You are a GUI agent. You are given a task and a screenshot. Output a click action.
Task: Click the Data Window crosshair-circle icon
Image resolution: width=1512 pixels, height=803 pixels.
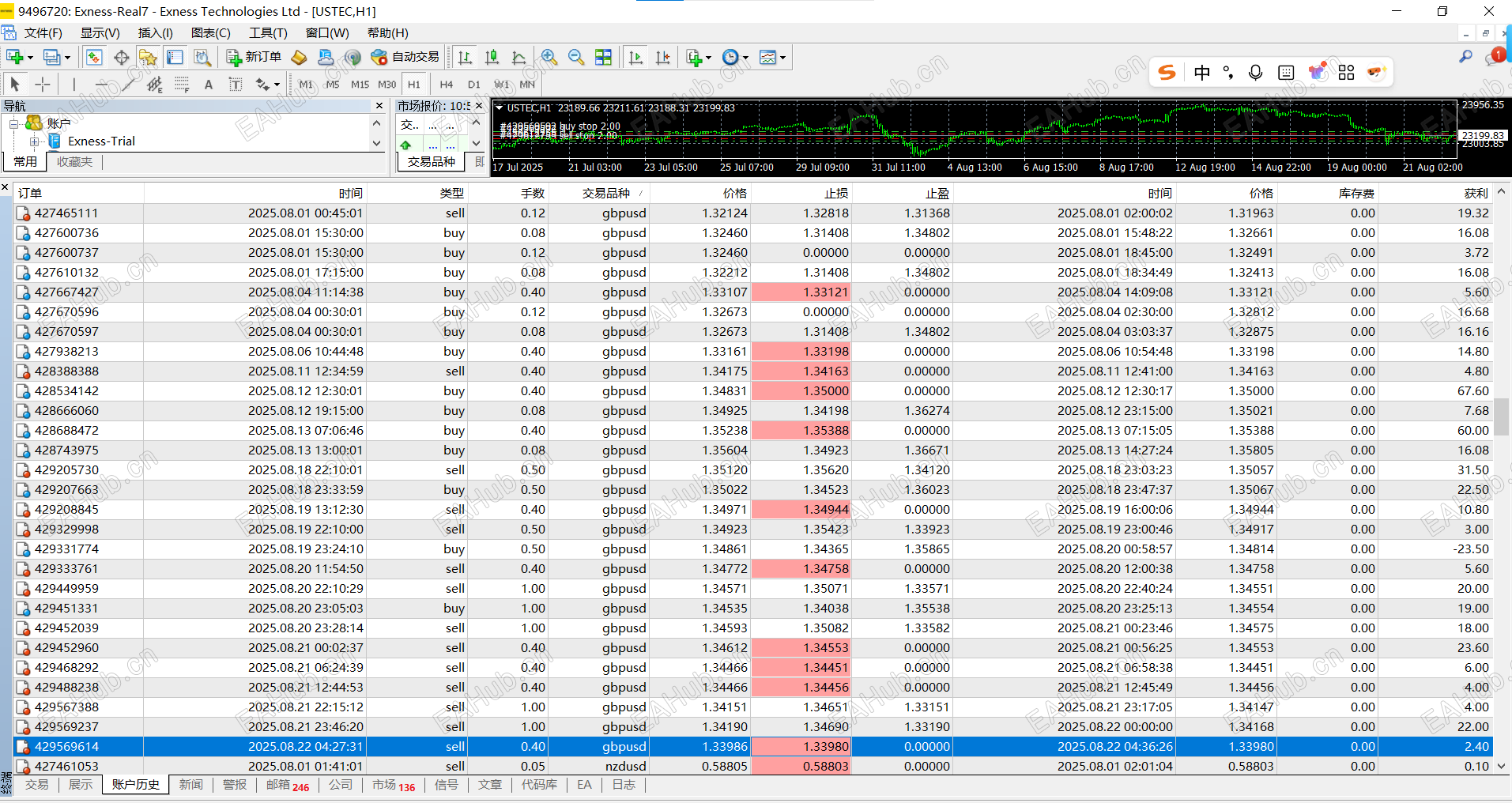click(x=121, y=57)
